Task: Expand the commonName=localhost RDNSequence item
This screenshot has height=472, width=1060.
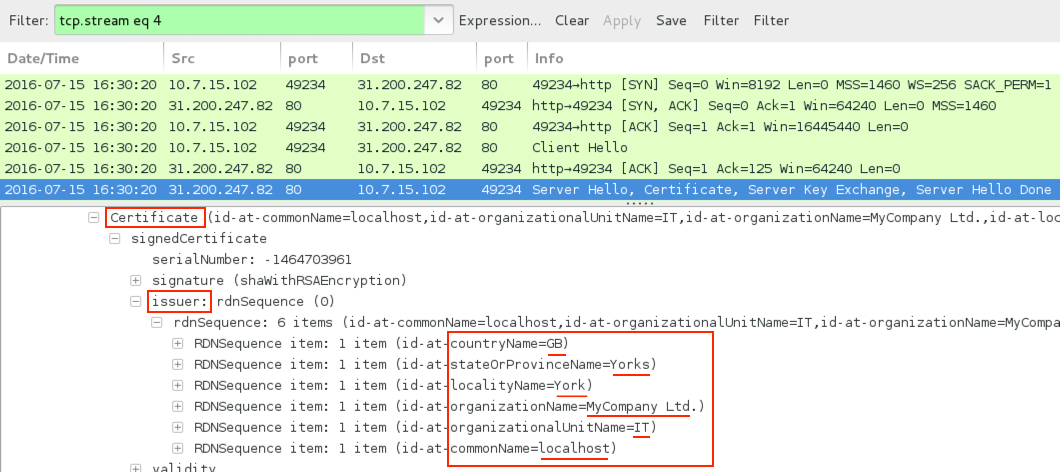Action: (x=177, y=448)
